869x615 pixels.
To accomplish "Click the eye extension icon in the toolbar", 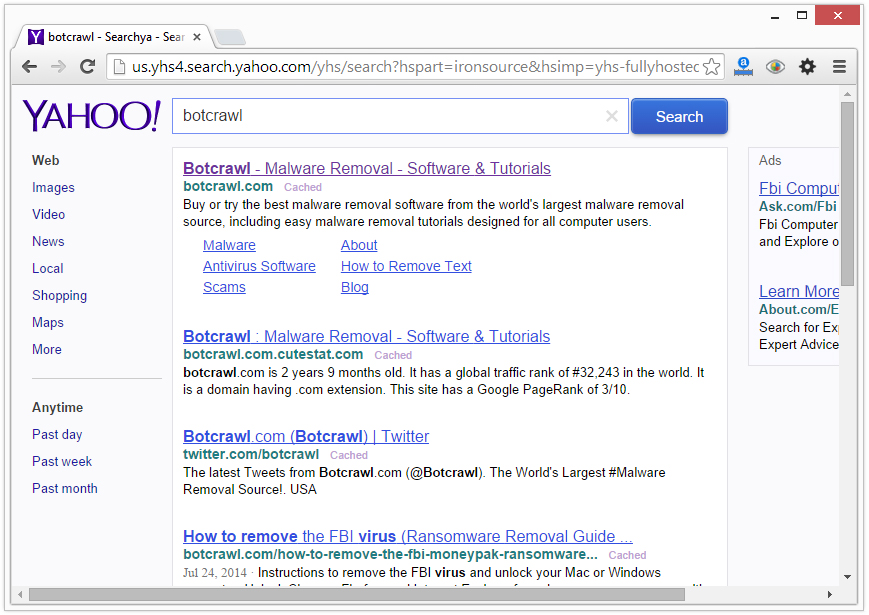I will (x=775, y=67).
